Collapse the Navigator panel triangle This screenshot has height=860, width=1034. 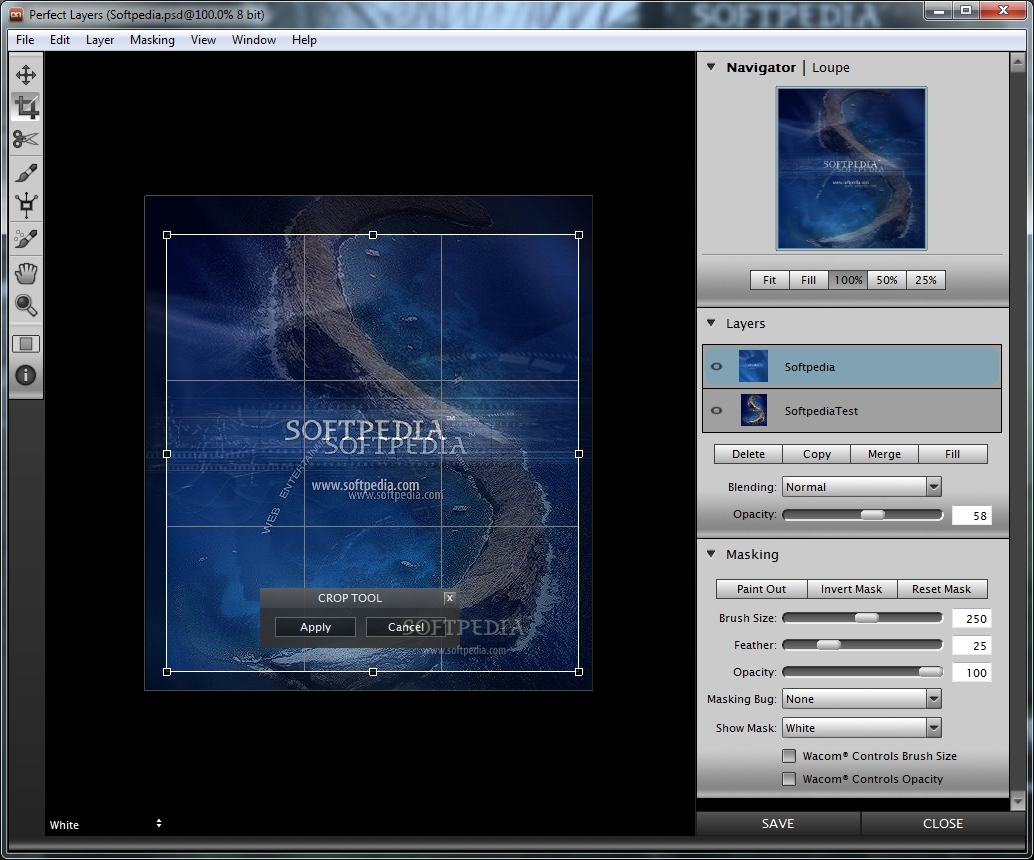[x=711, y=67]
